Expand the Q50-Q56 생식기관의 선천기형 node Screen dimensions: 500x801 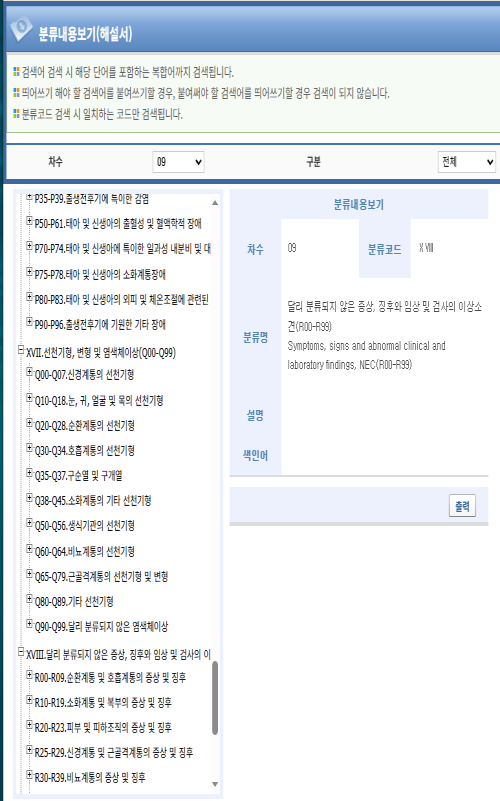tap(30, 523)
